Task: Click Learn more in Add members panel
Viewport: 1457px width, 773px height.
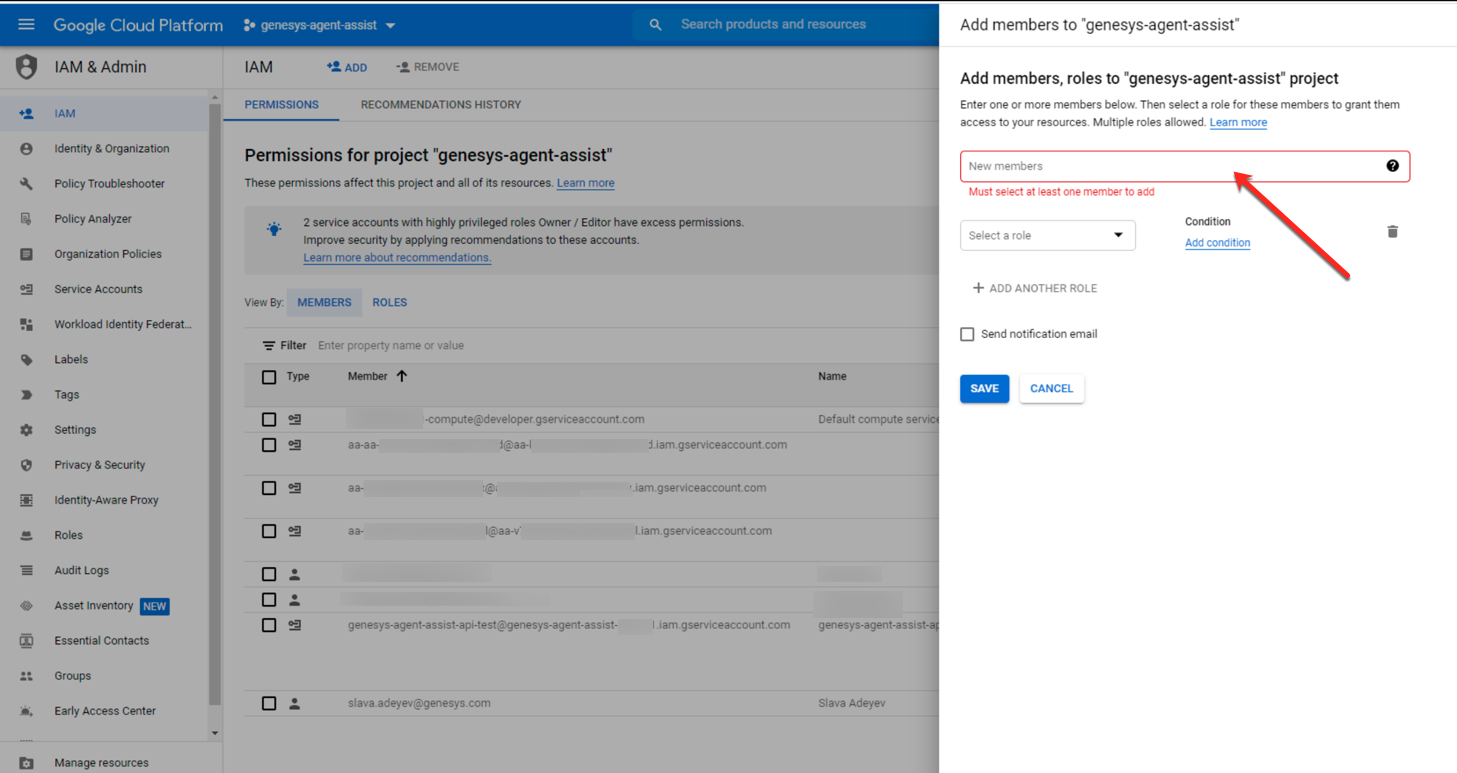Action: 1238,123
